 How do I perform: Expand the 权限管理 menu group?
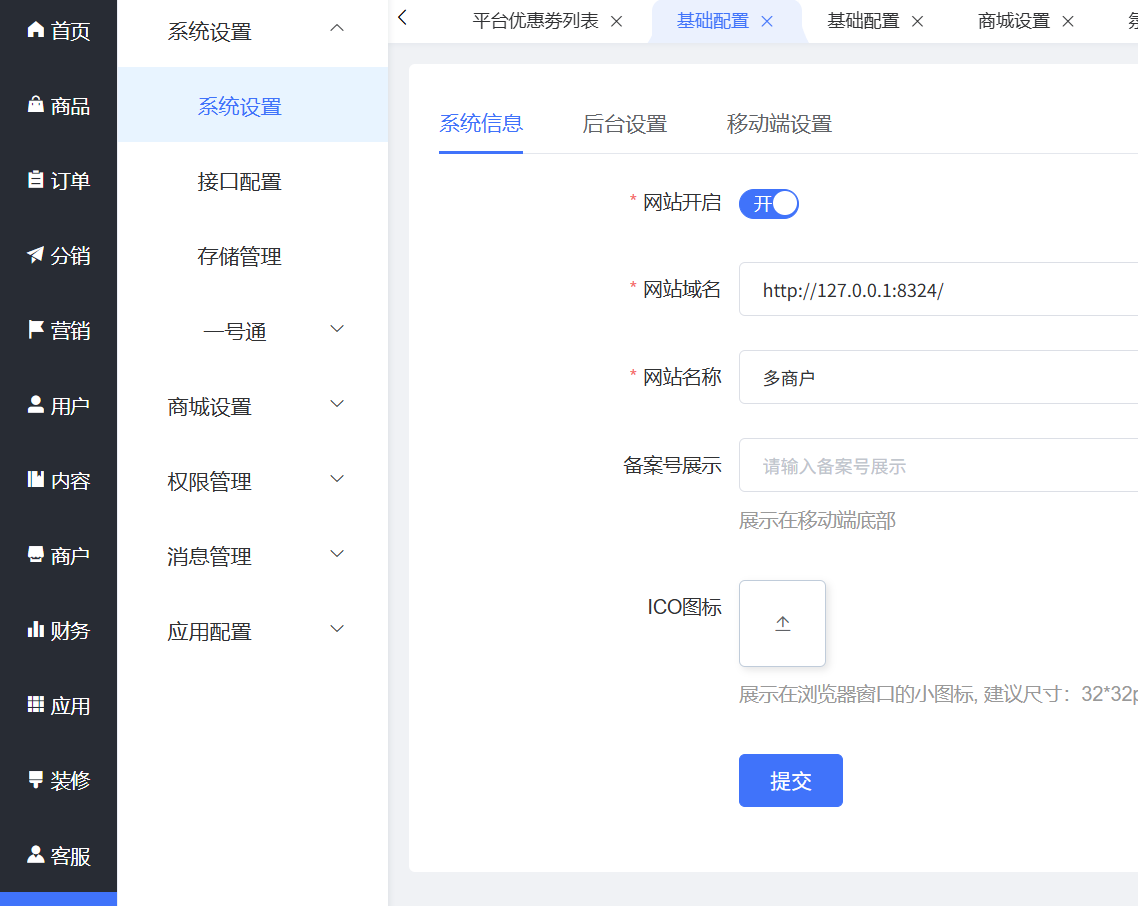[x=337, y=479]
